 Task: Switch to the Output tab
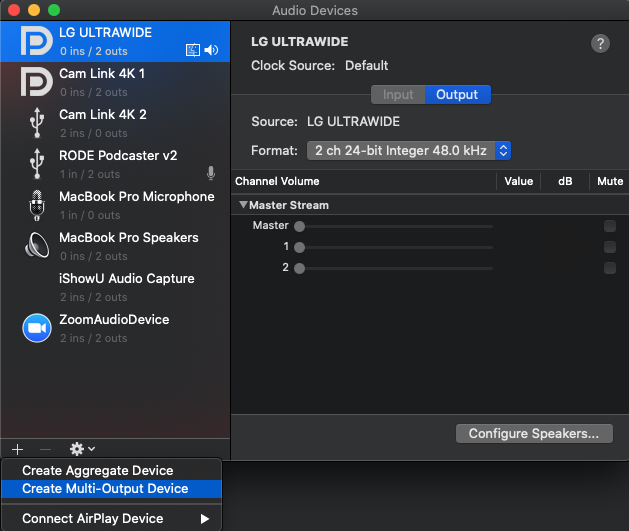coord(457,95)
